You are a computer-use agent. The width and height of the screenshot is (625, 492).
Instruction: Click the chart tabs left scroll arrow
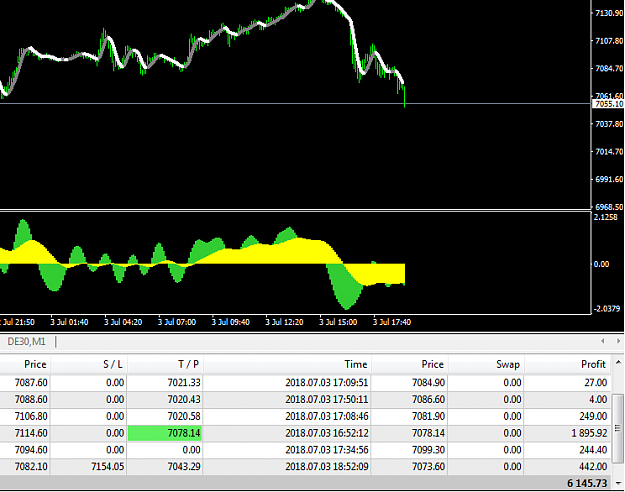click(x=603, y=341)
